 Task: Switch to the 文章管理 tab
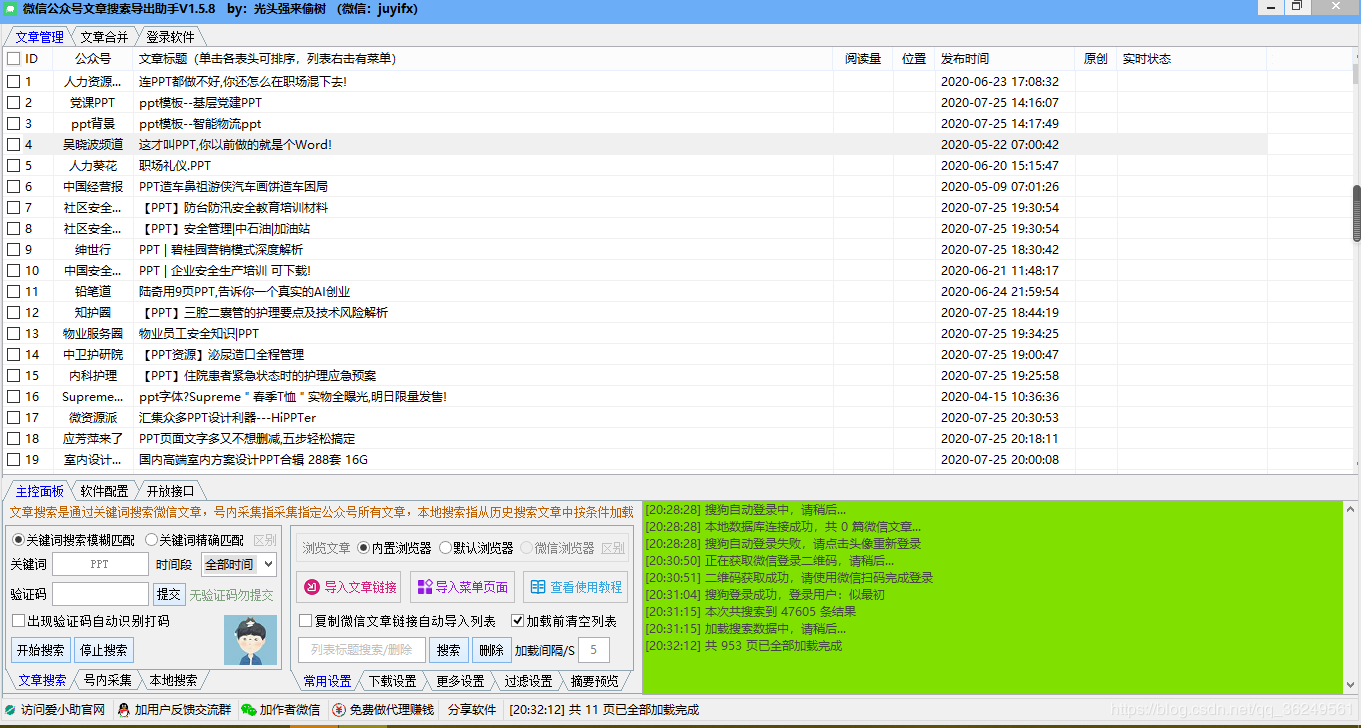(40, 37)
